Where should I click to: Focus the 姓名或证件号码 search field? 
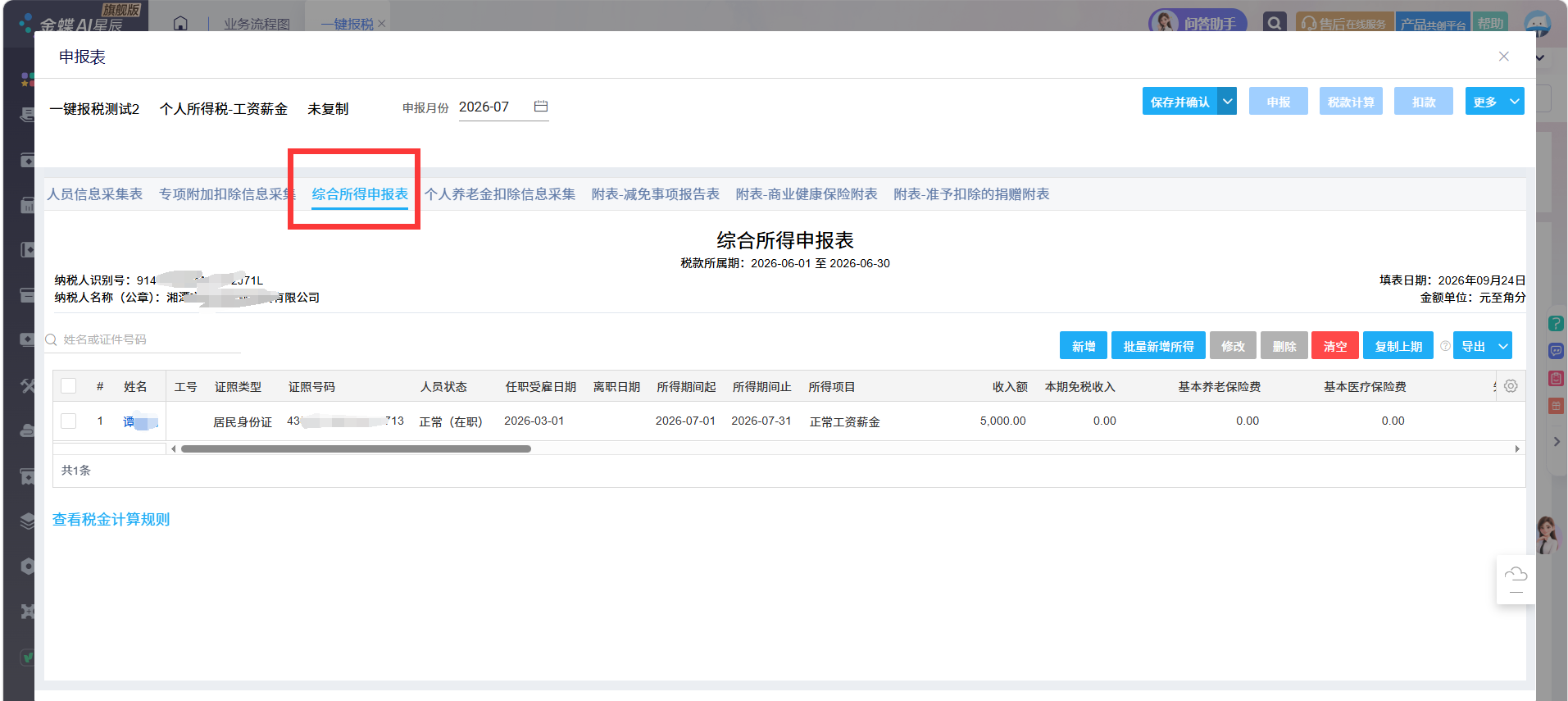coord(143,339)
